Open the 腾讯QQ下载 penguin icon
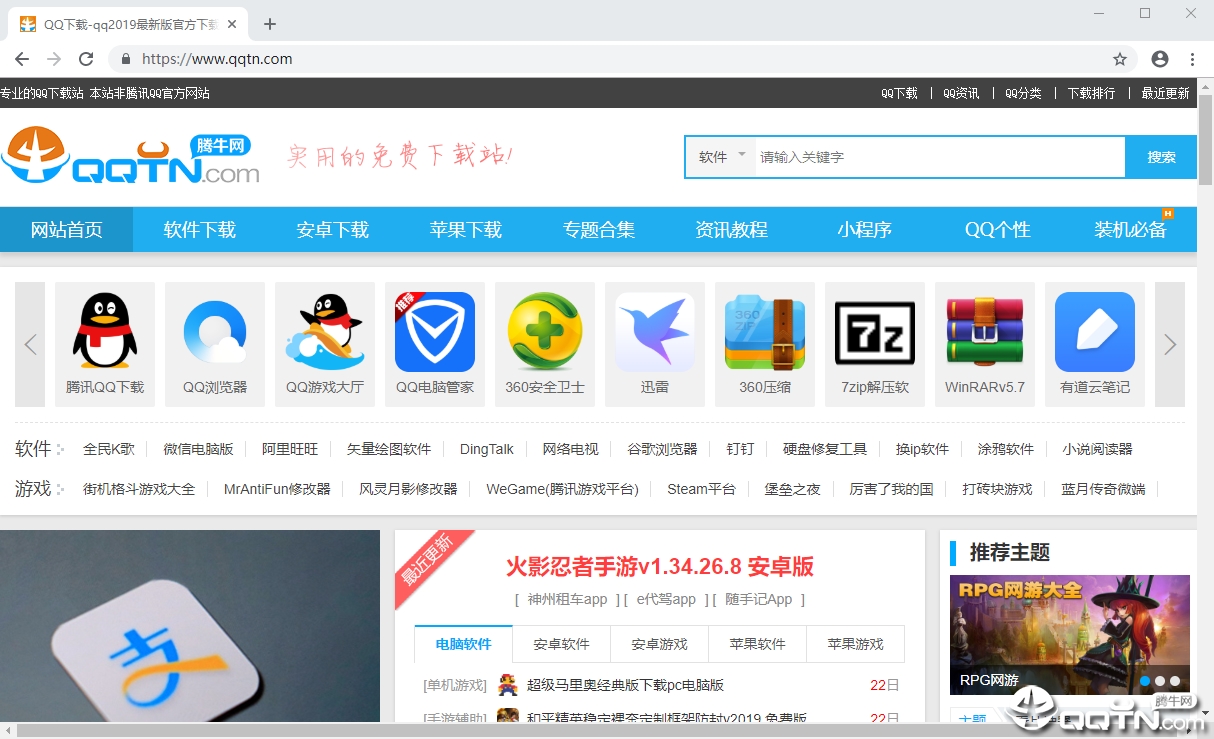This screenshot has height=739, width=1214. point(105,332)
